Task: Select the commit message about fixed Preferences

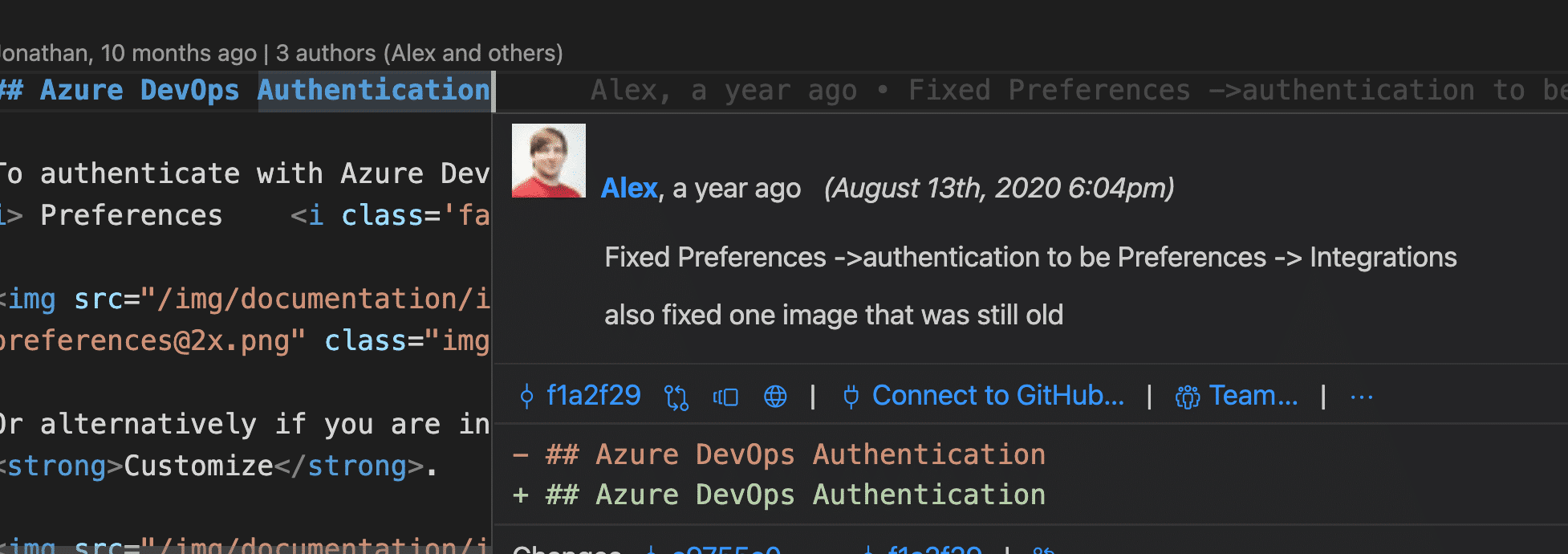Action: (x=1030, y=257)
